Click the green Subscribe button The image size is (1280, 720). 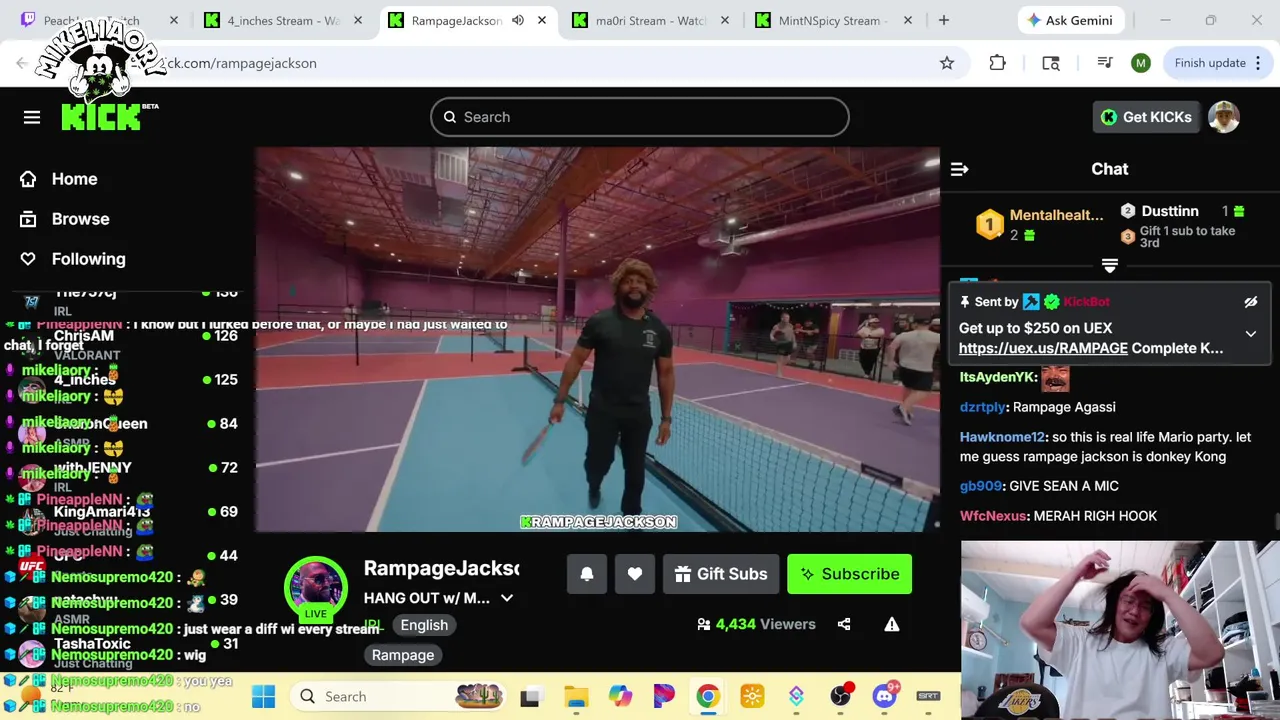(x=849, y=574)
